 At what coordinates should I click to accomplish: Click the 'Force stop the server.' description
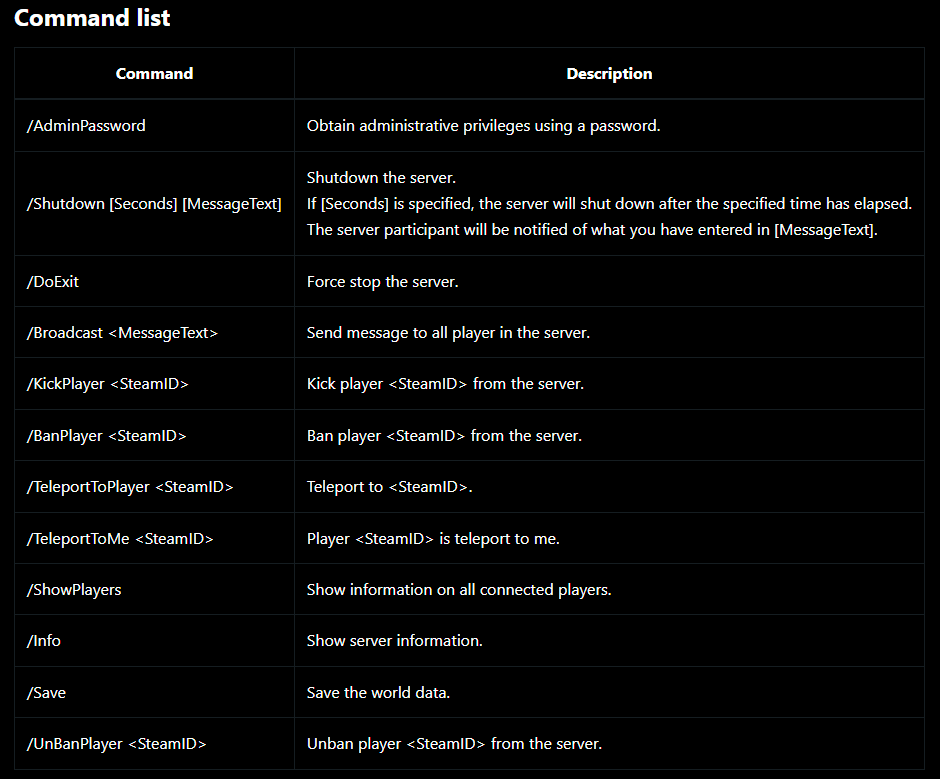click(x=382, y=282)
